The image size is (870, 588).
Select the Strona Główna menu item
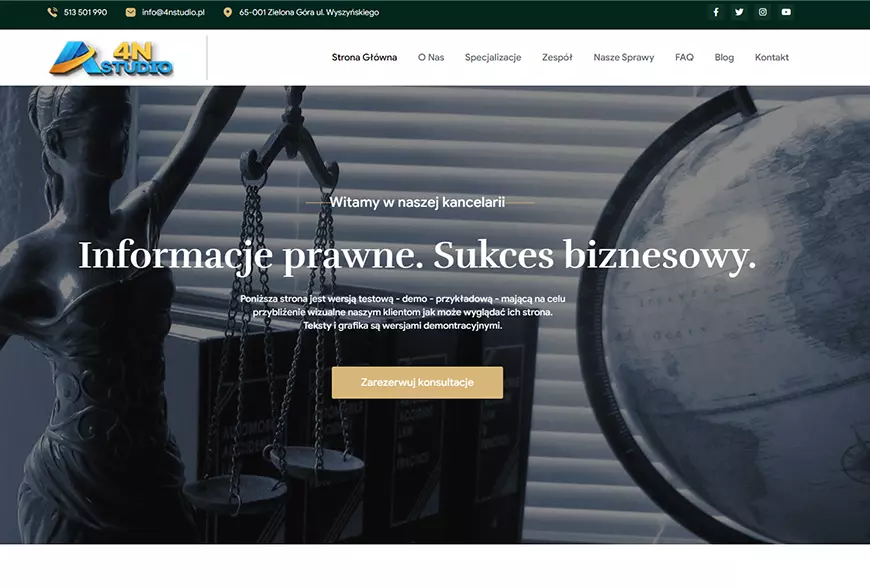click(x=364, y=57)
